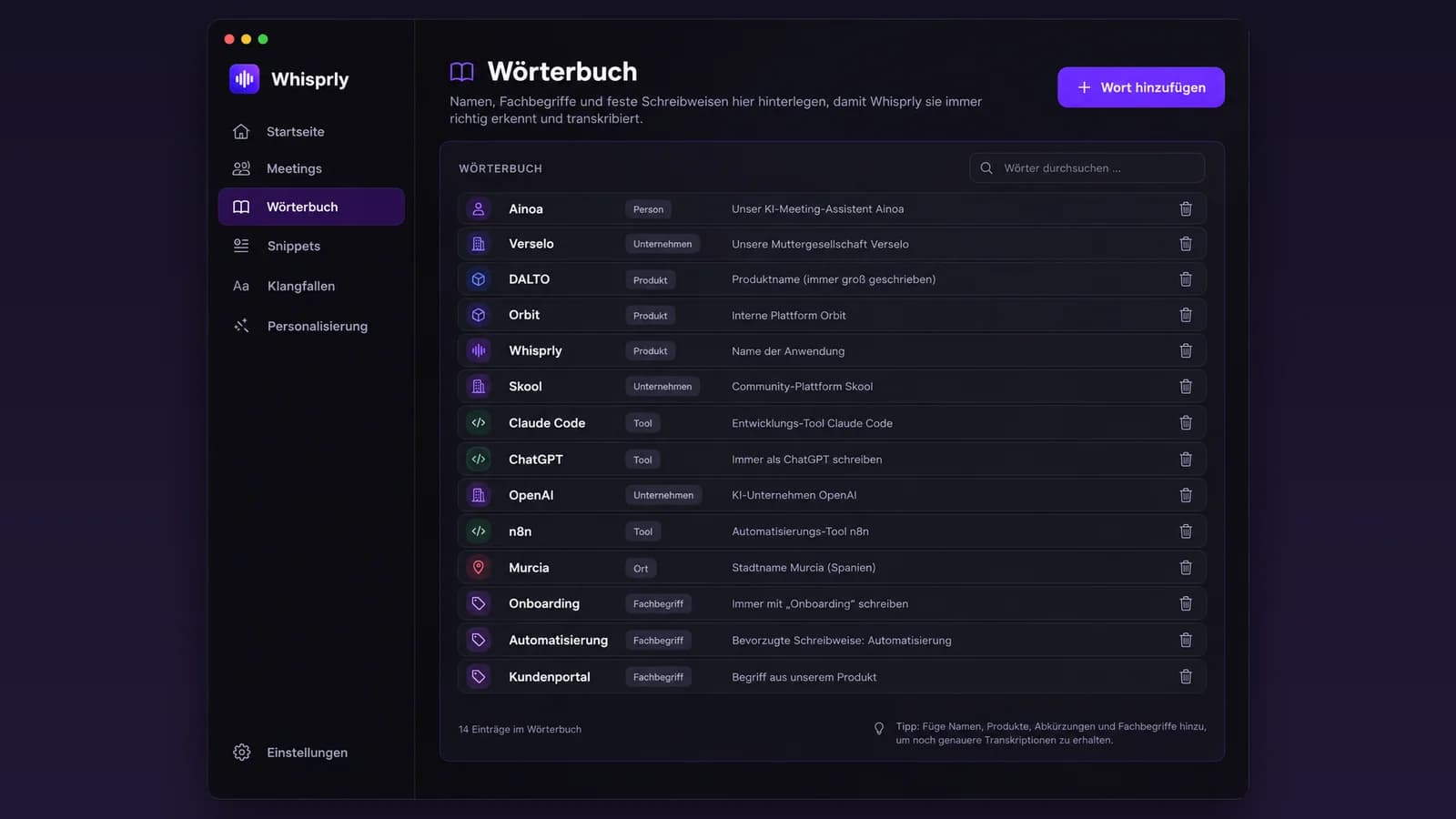Click 'Community-Plattform Skool' description

tap(803, 387)
